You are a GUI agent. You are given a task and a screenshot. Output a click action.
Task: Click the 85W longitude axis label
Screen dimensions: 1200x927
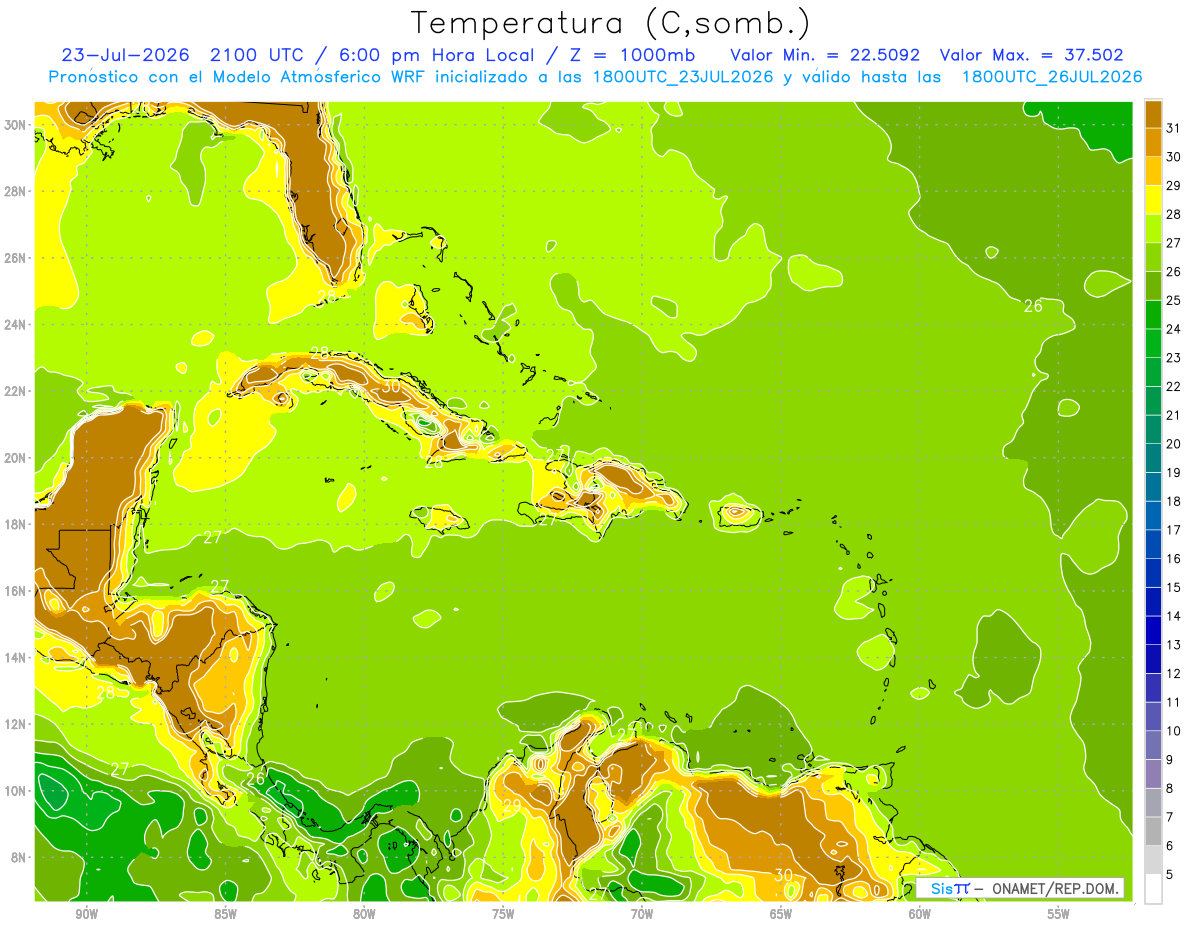pyautogui.click(x=225, y=914)
